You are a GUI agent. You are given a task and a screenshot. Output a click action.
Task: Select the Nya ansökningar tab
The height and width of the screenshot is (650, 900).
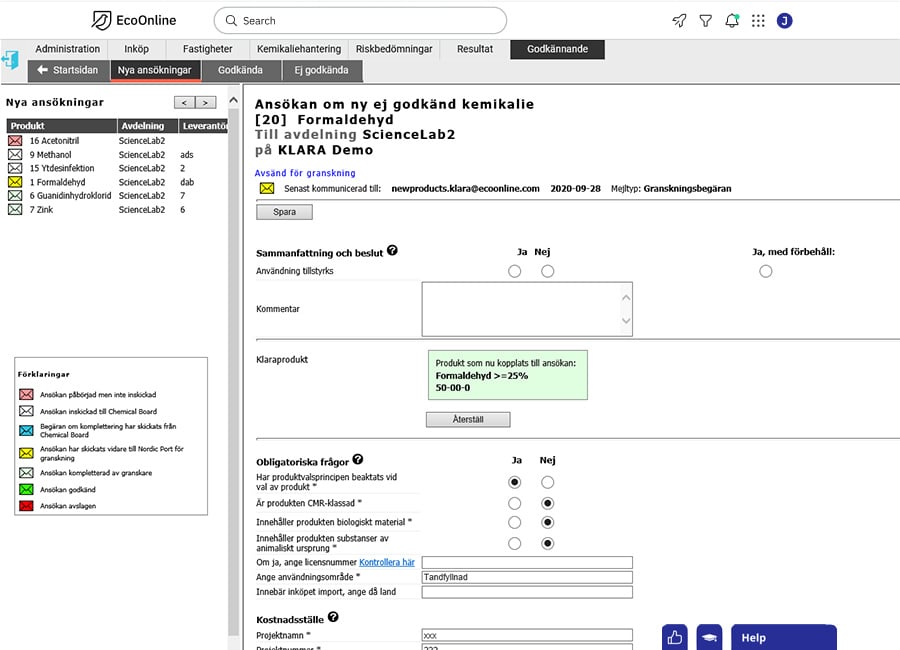[155, 70]
